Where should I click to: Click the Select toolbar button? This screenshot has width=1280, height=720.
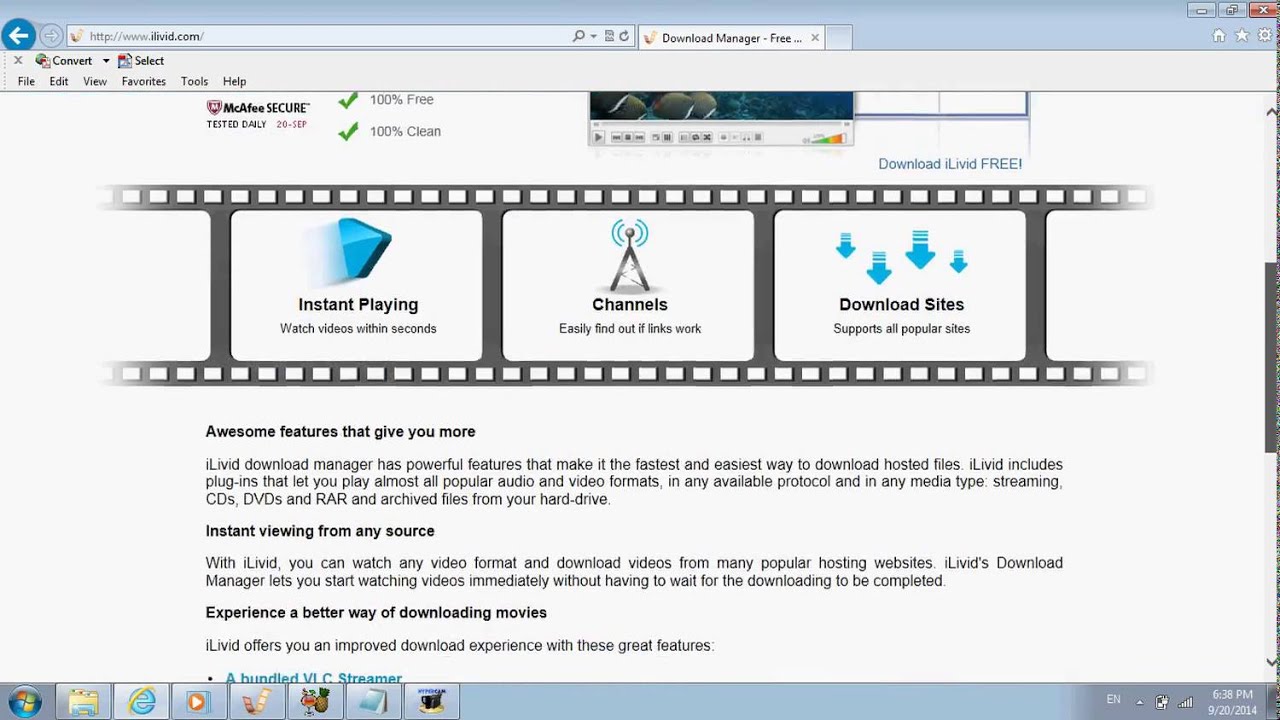141,61
